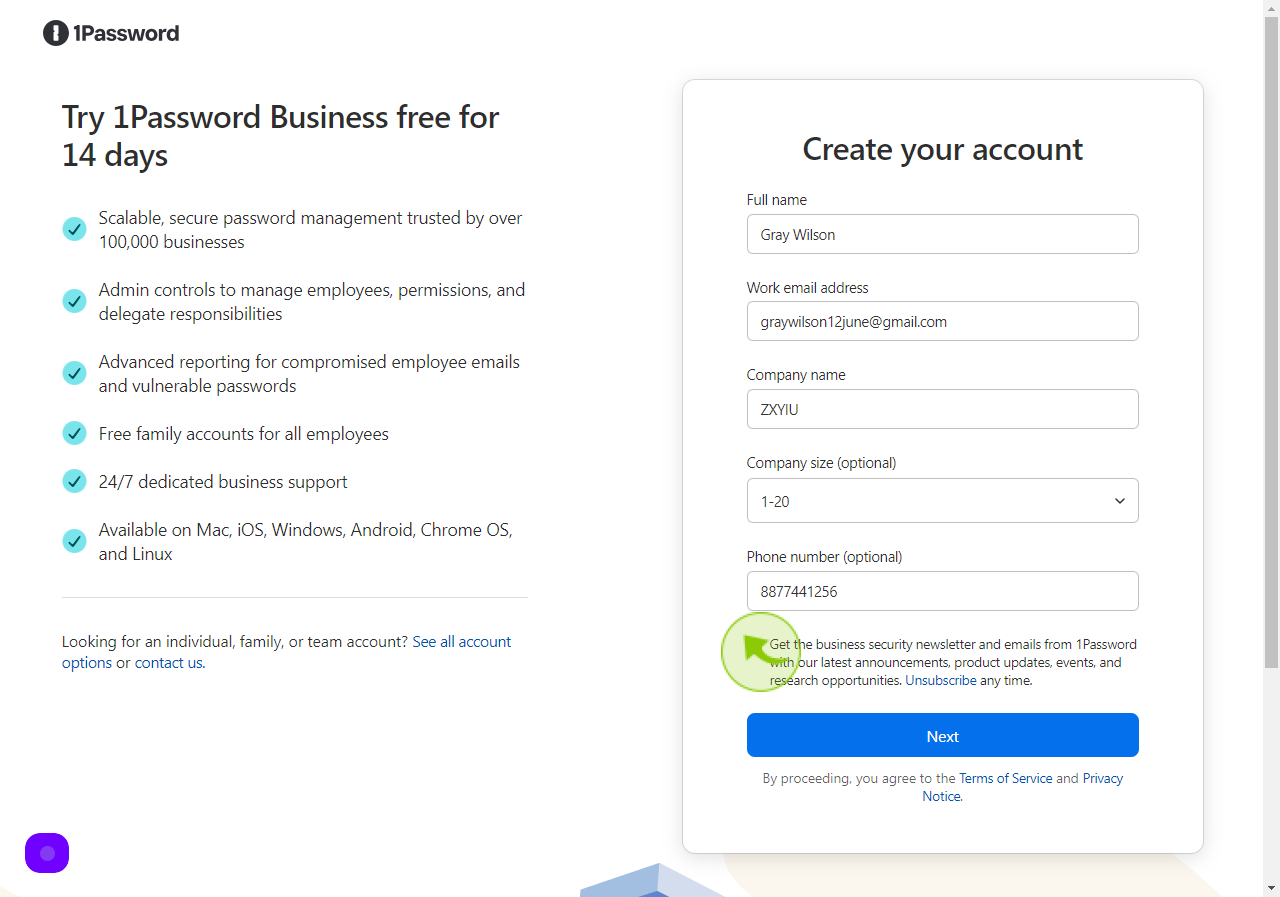Focus the Work email address field
The image size is (1280, 897).
(x=943, y=321)
